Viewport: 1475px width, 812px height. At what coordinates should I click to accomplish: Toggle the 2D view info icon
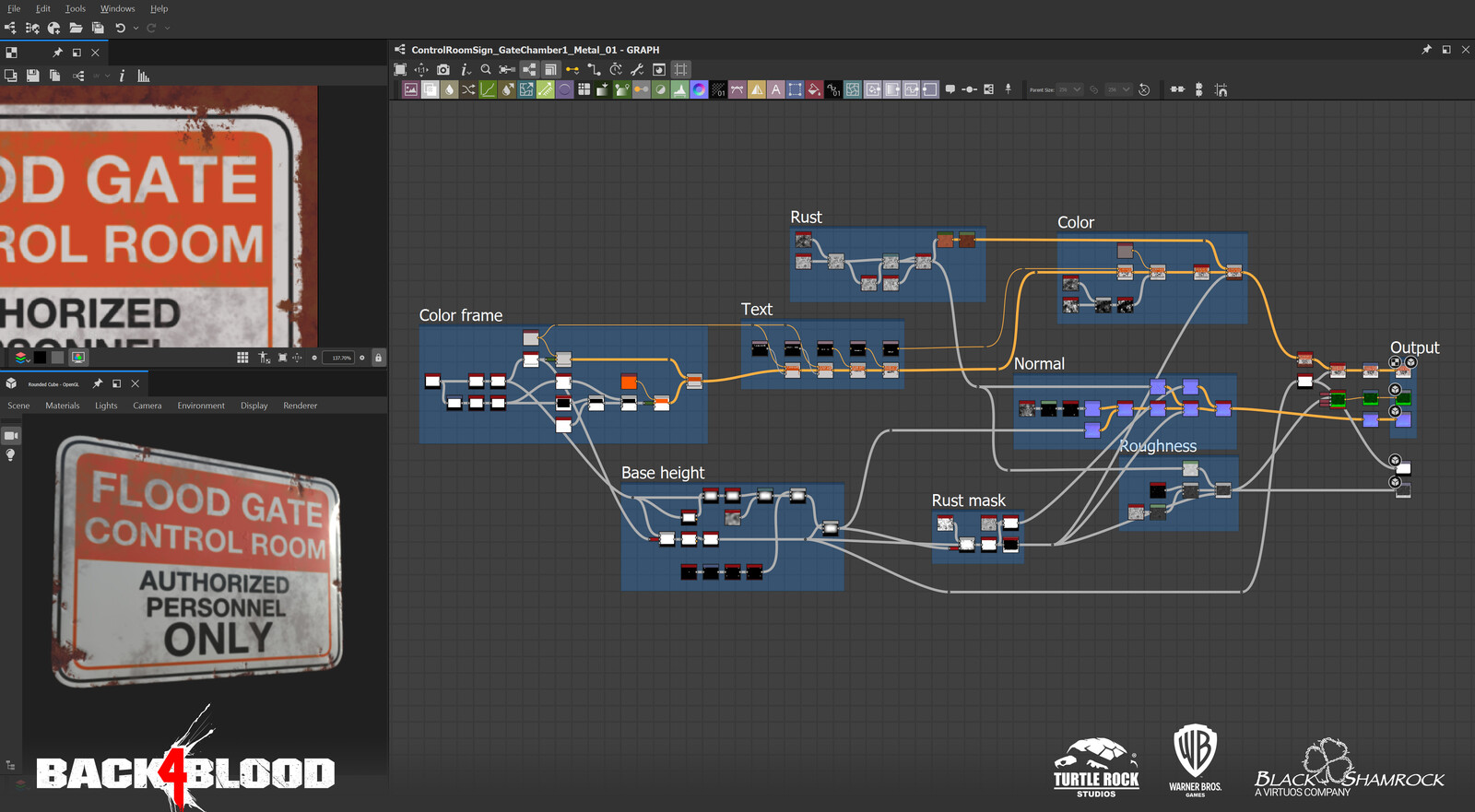122,76
